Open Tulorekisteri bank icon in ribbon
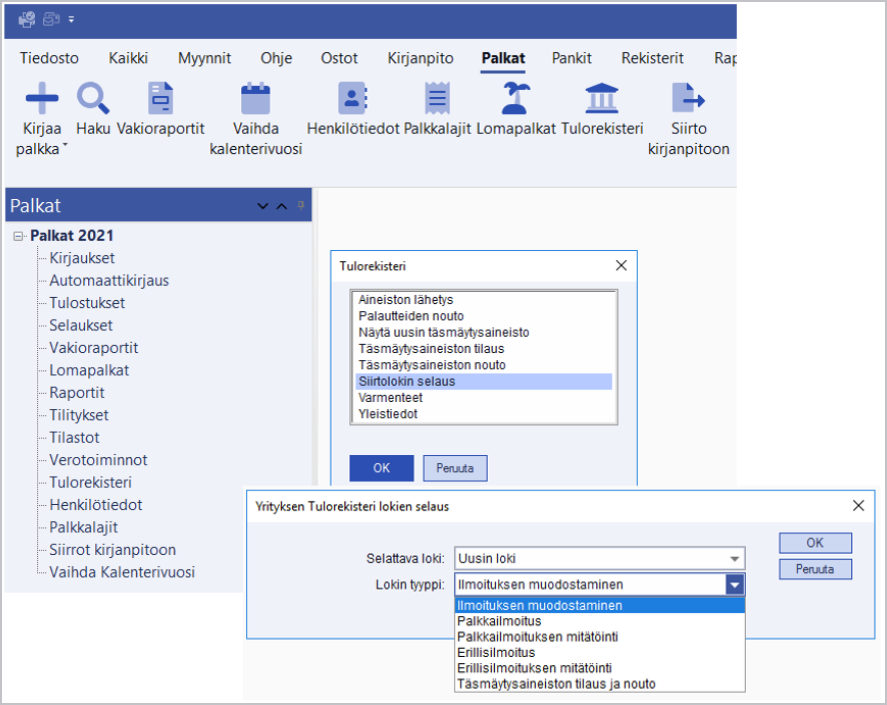This screenshot has width=887, height=705. coord(601,98)
